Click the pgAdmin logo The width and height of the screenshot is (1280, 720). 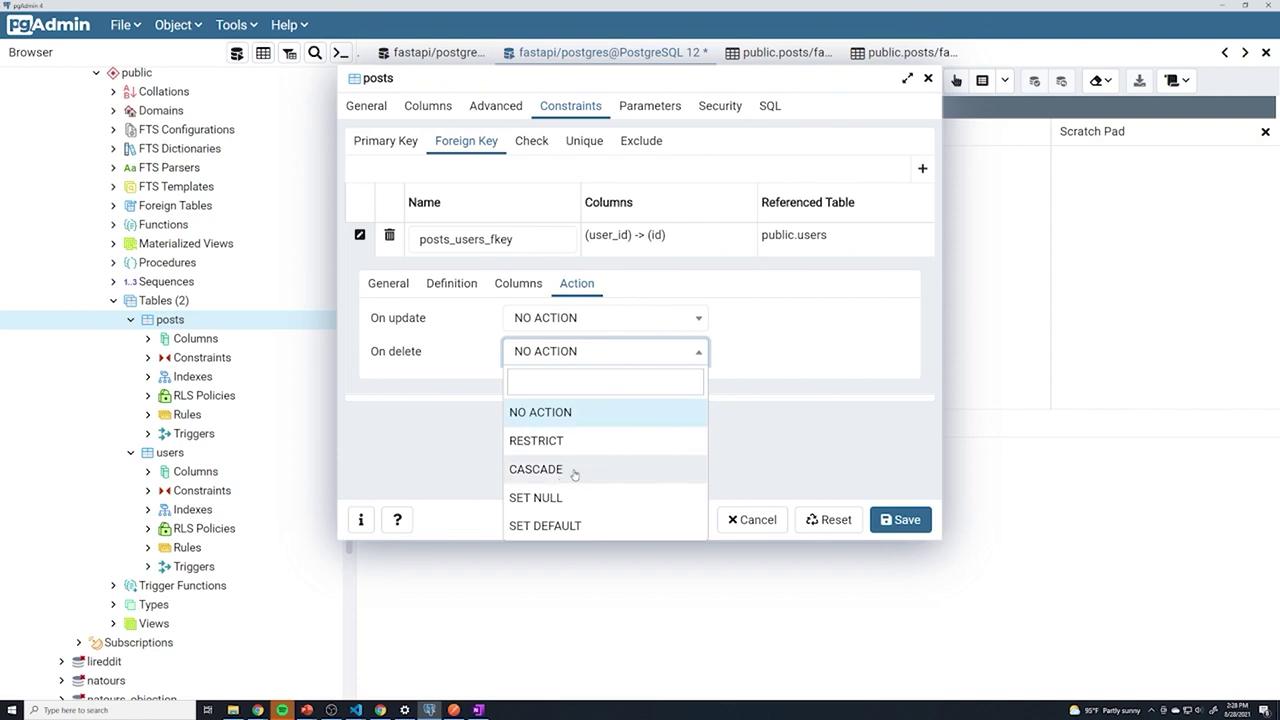click(48, 25)
